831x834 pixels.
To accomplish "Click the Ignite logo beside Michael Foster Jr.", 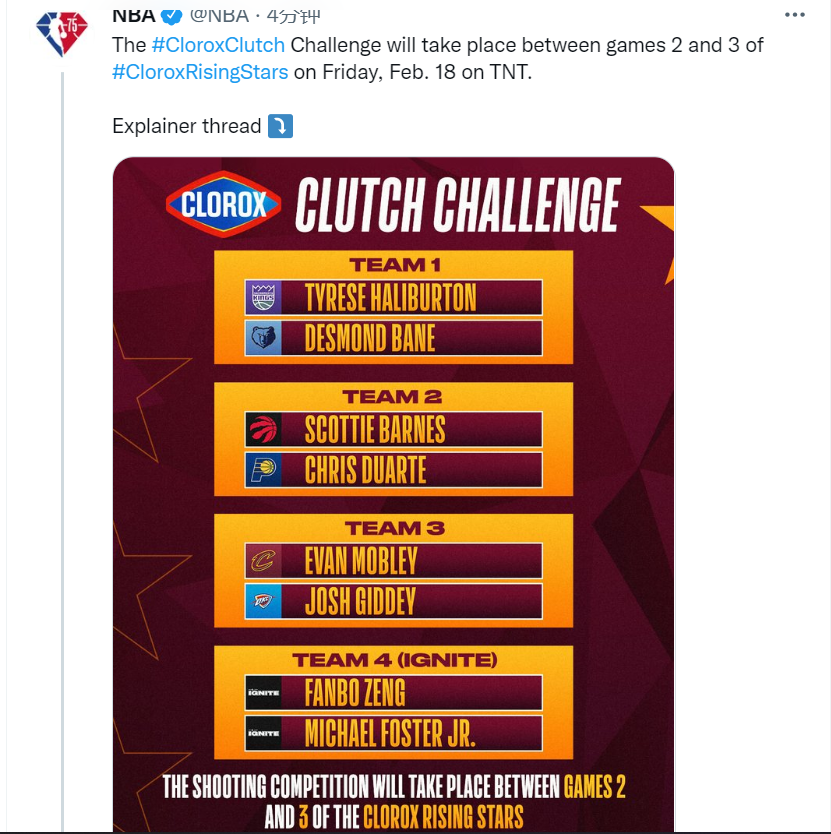I will coord(263,733).
